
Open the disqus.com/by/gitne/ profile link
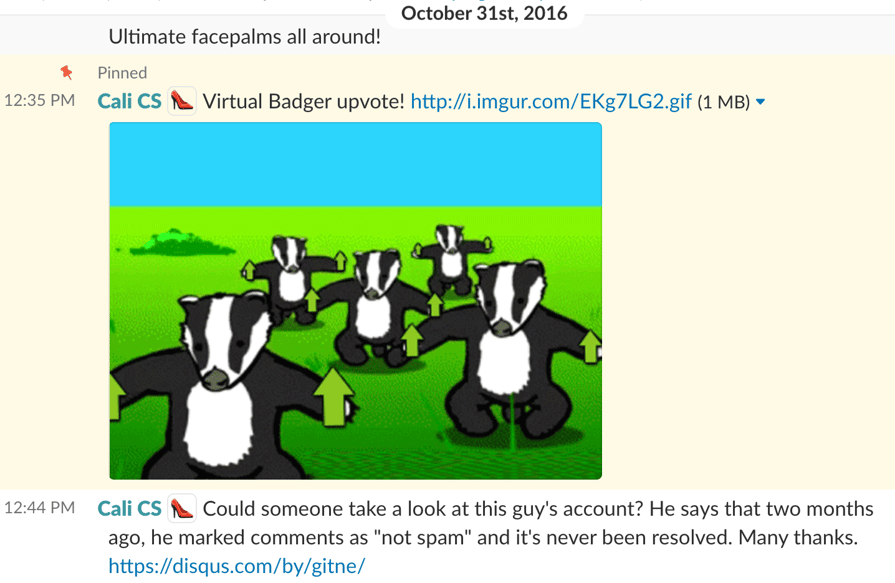pos(237,566)
